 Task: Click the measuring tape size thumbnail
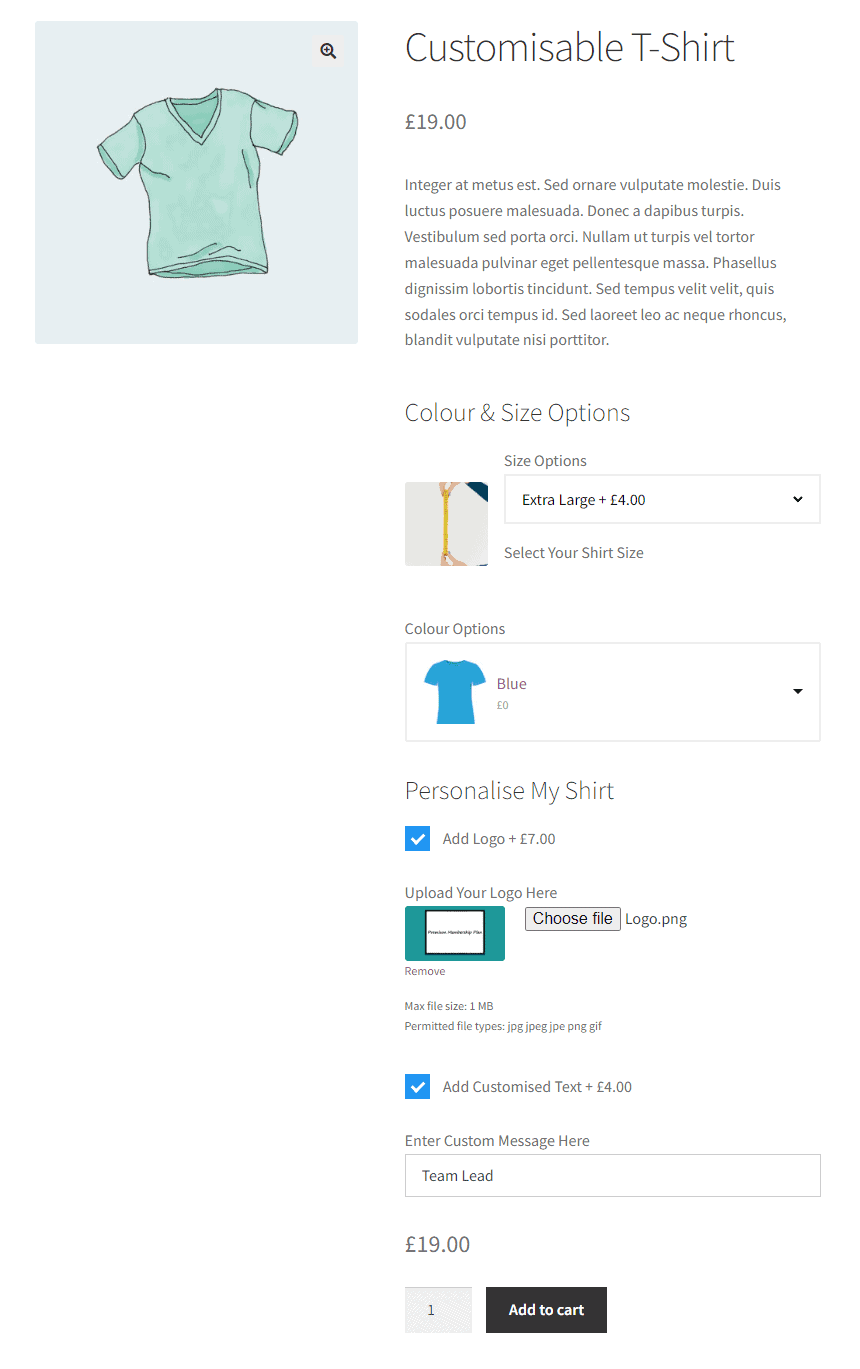pos(446,524)
